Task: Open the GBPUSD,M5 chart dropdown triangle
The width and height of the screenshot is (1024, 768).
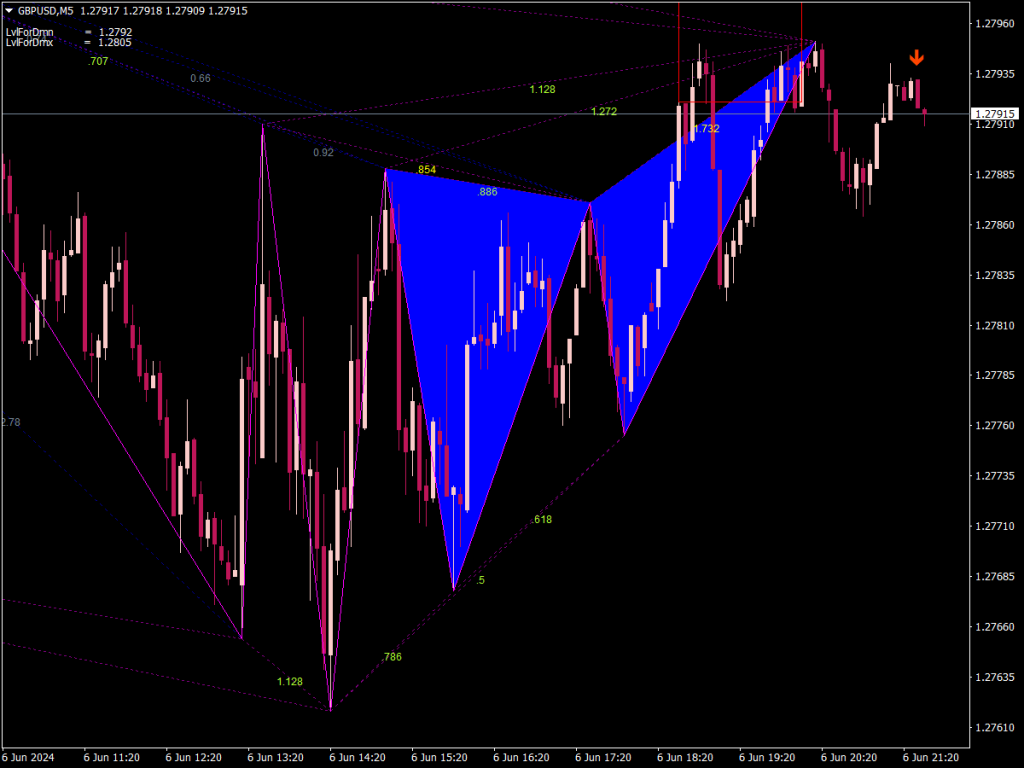Action: coord(8,11)
